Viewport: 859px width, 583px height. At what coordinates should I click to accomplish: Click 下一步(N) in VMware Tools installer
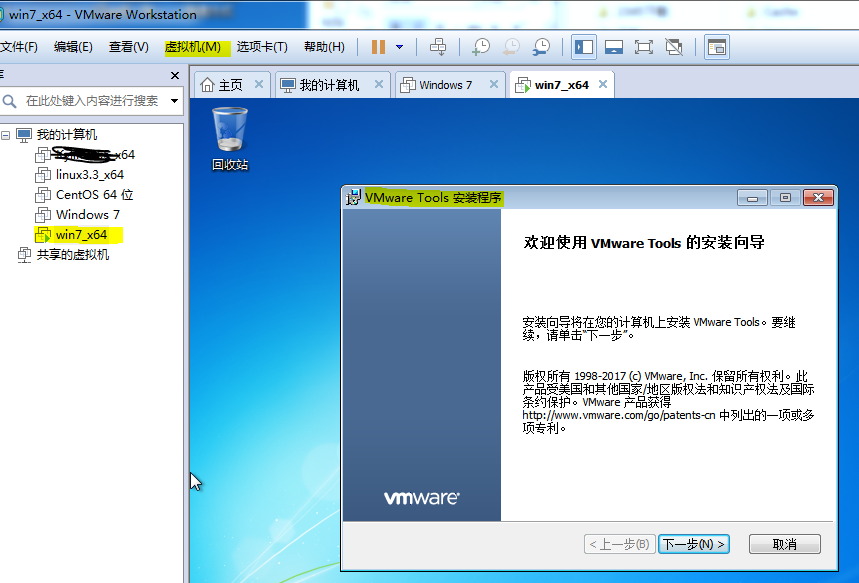(x=694, y=544)
